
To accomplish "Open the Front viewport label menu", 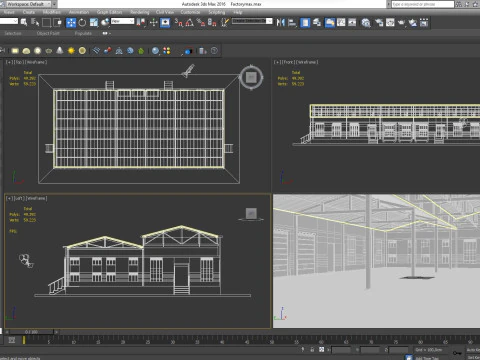I will [x=288, y=62].
